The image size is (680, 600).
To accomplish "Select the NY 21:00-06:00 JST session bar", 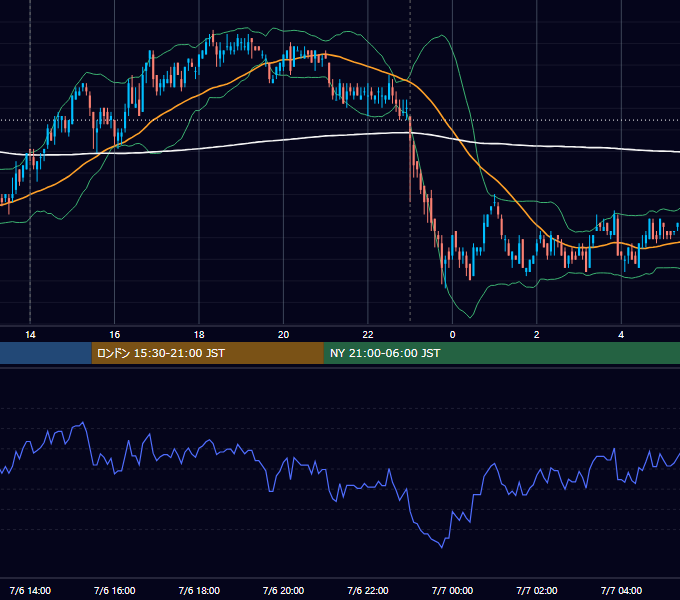I will point(502,353).
